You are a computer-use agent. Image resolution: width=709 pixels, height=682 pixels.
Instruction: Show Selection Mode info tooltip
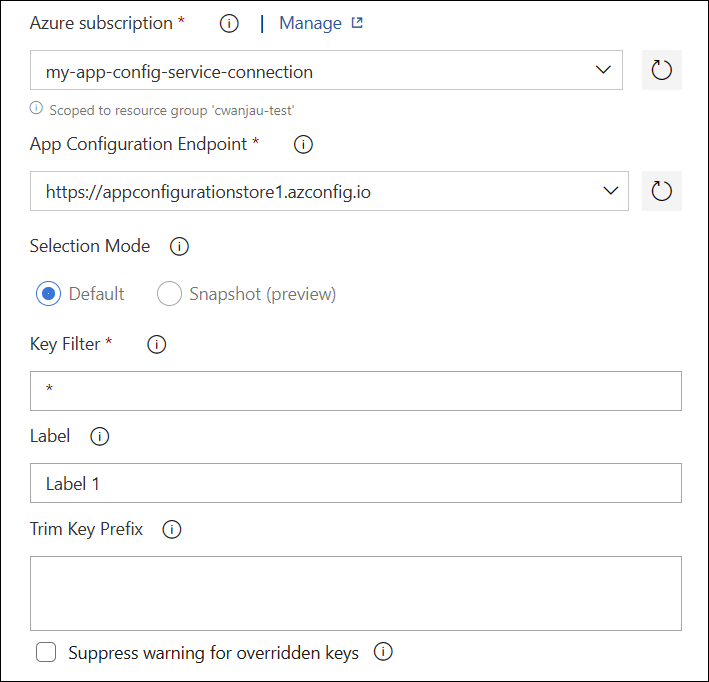(180, 246)
